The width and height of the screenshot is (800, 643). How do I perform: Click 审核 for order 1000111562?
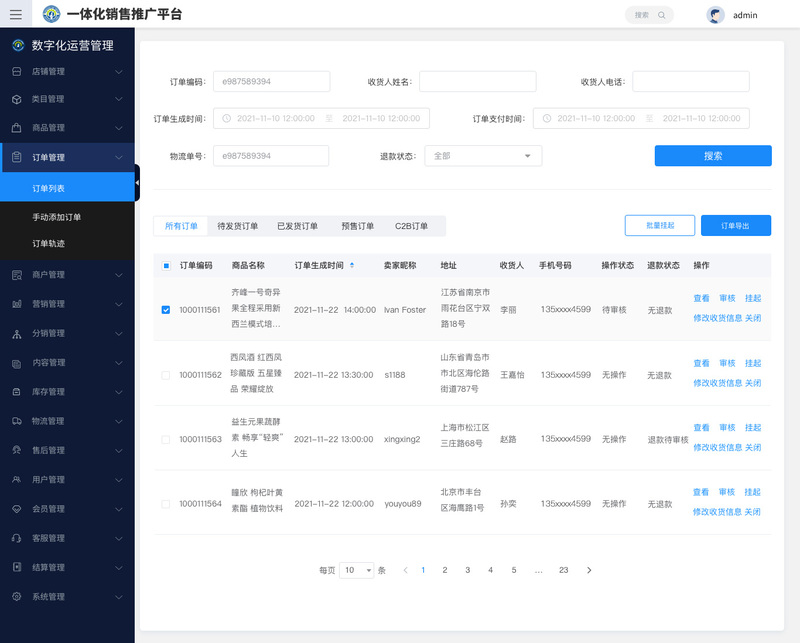pyautogui.click(x=727, y=363)
